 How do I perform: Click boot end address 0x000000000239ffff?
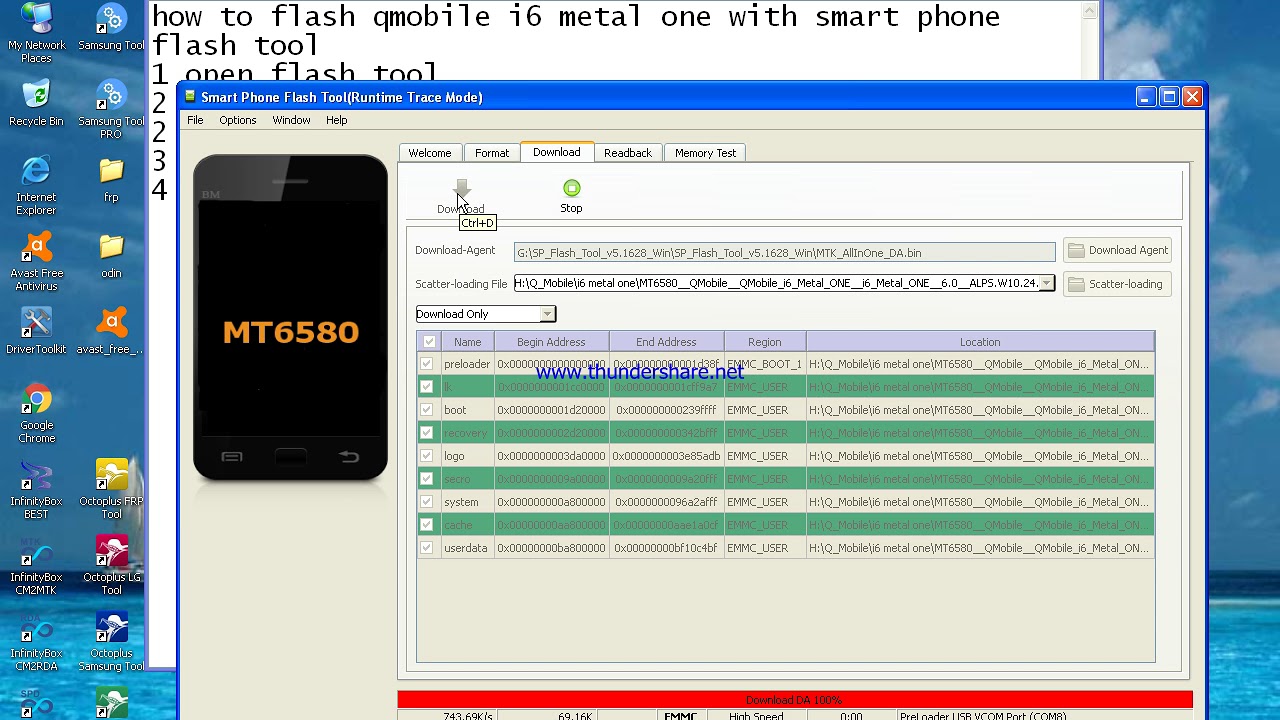pos(666,410)
